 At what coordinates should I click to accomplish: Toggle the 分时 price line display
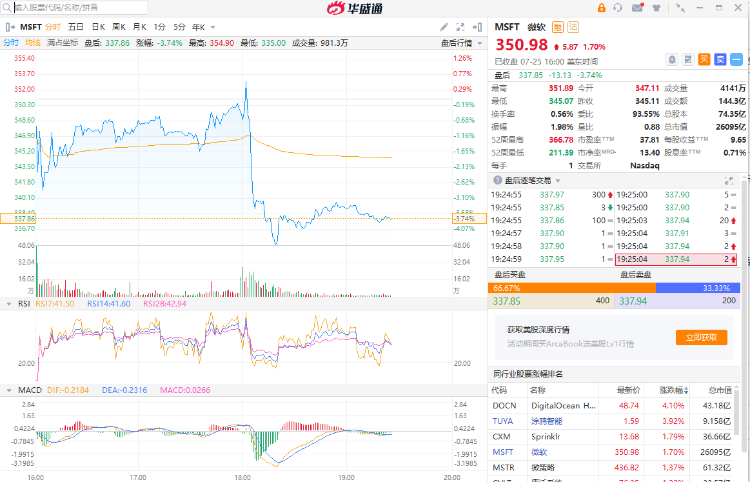(x=10, y=43)
